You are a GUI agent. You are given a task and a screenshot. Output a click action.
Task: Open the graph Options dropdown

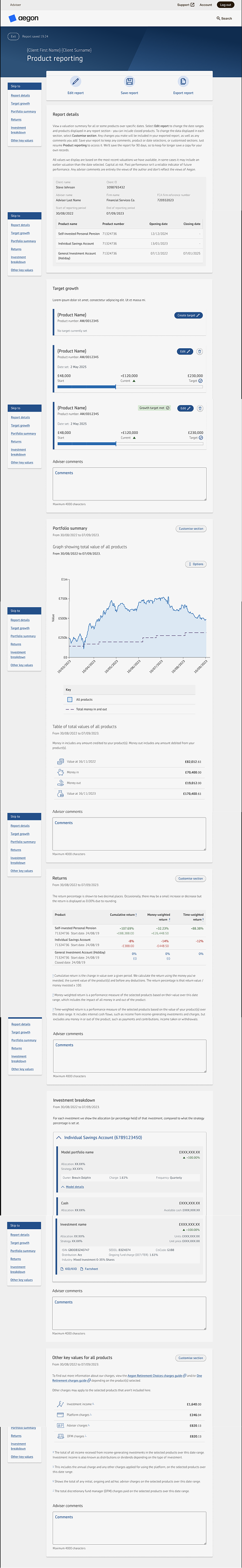pyautogui.click(x=196, y=564)
